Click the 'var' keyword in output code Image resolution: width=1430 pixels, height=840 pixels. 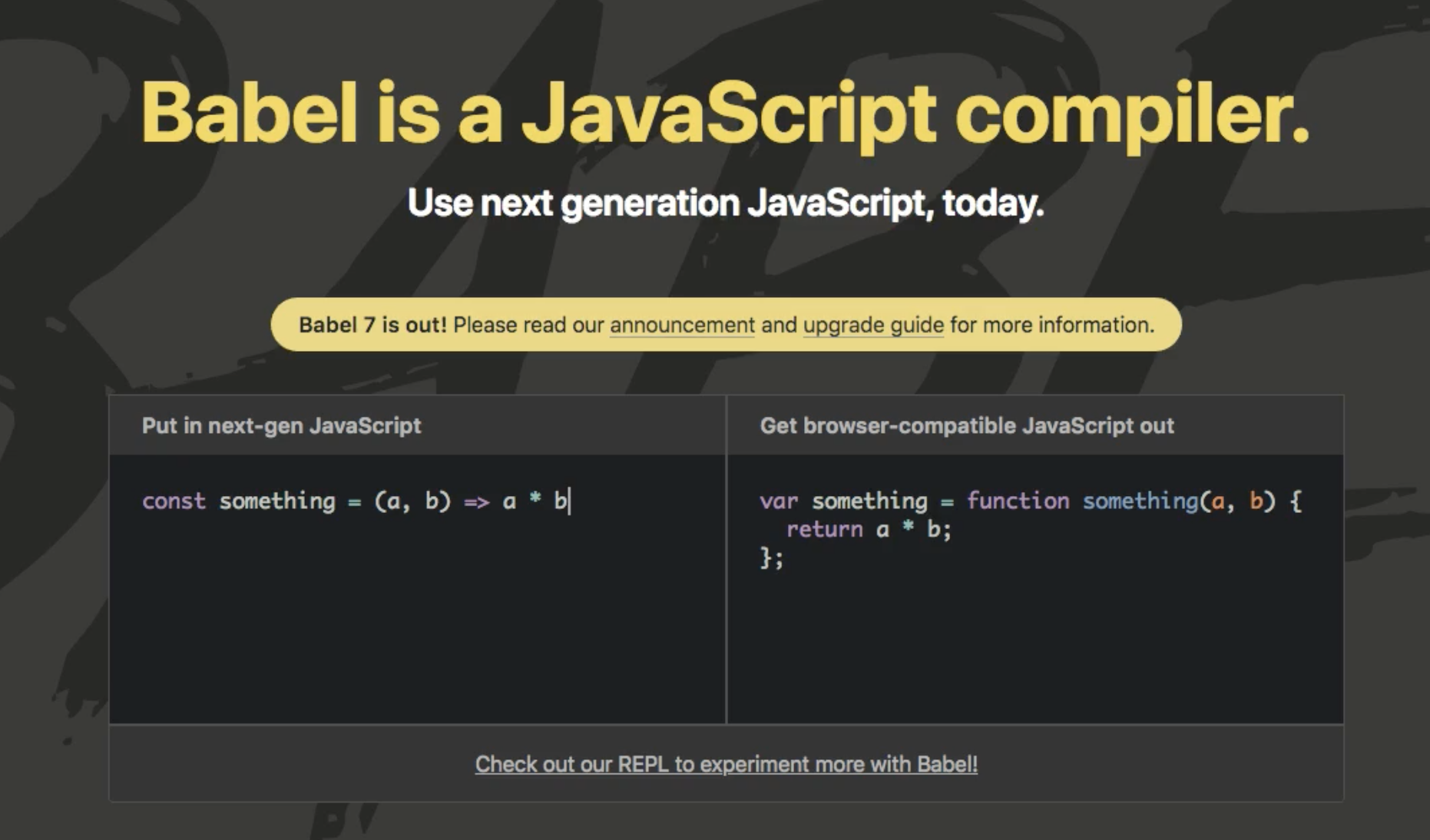pyautogui.click(x=779, y=501)
